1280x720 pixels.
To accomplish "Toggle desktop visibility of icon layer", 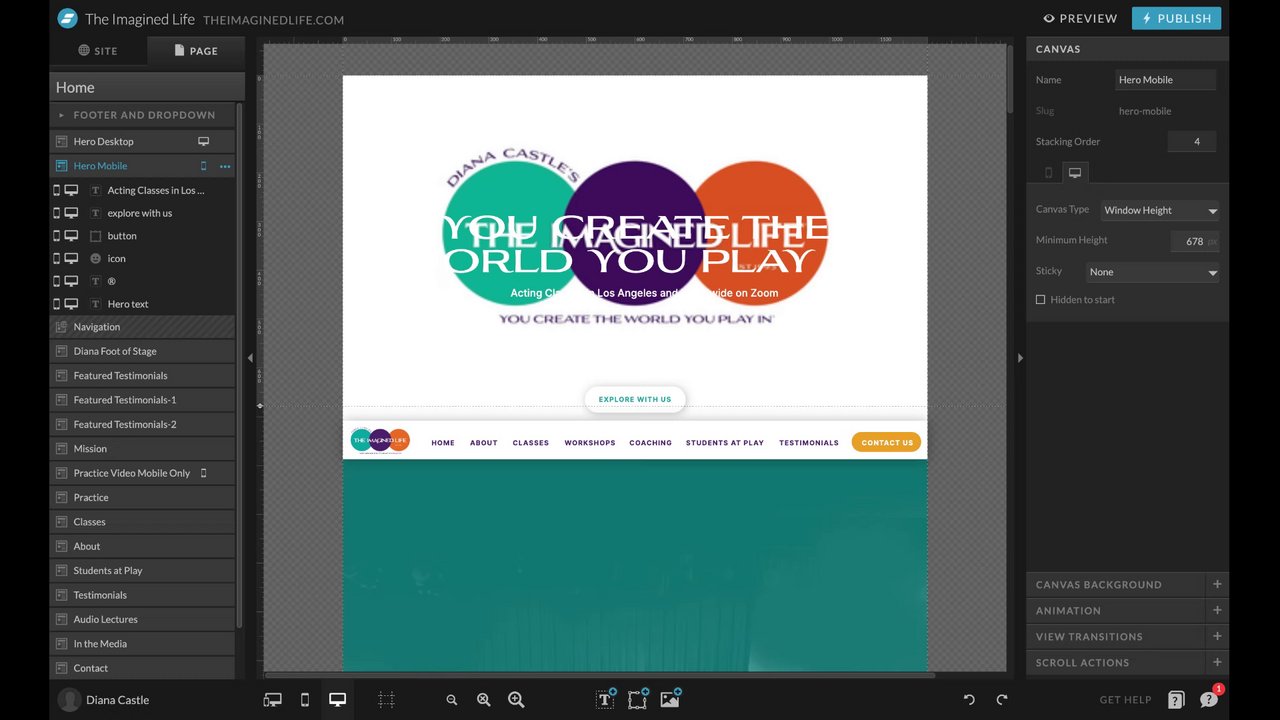I will [72, 258].
